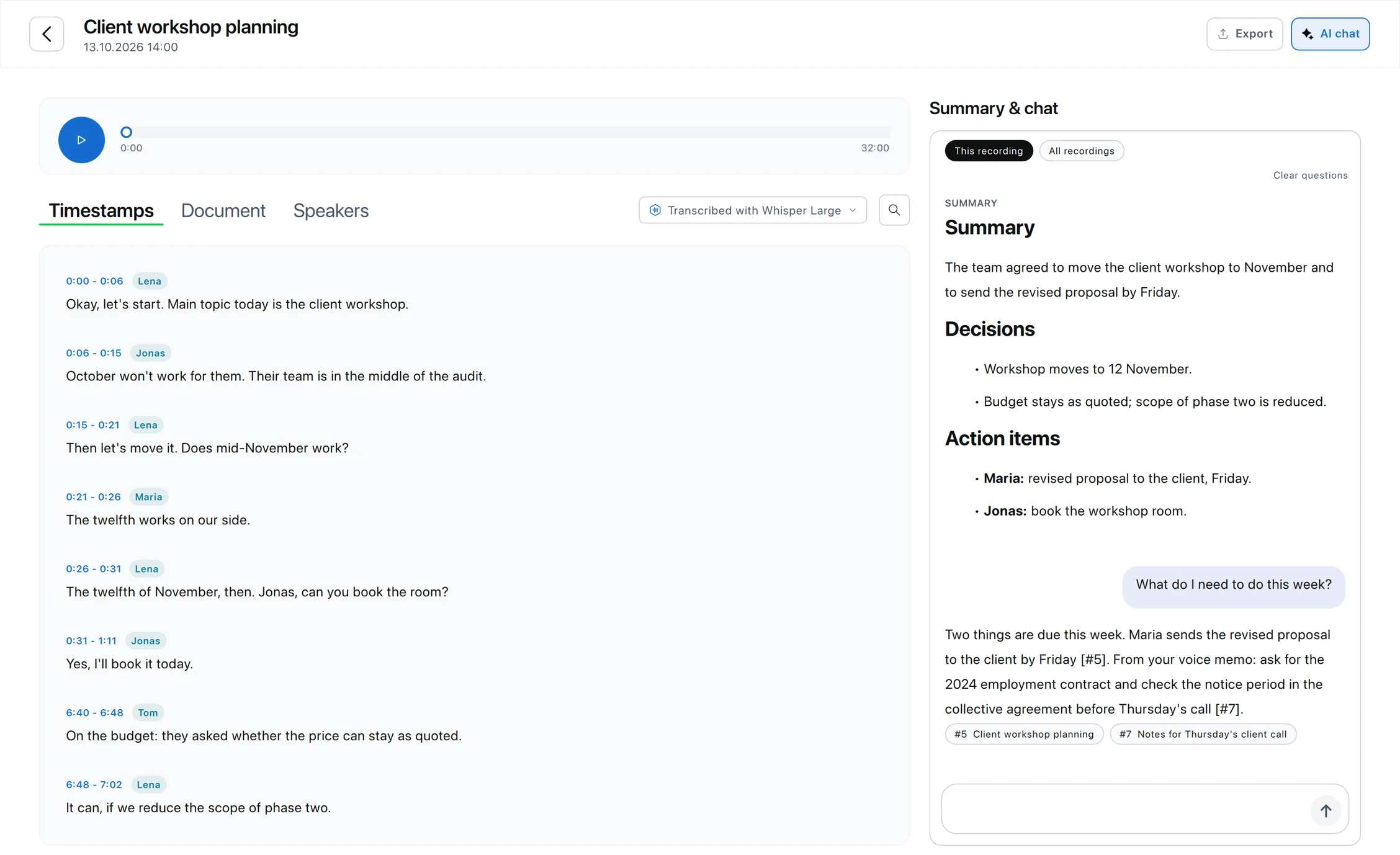The width and height of the screenshot is (1400, 855).
Task: Click "The twelfth works on our side."
Action: (158, 520)
